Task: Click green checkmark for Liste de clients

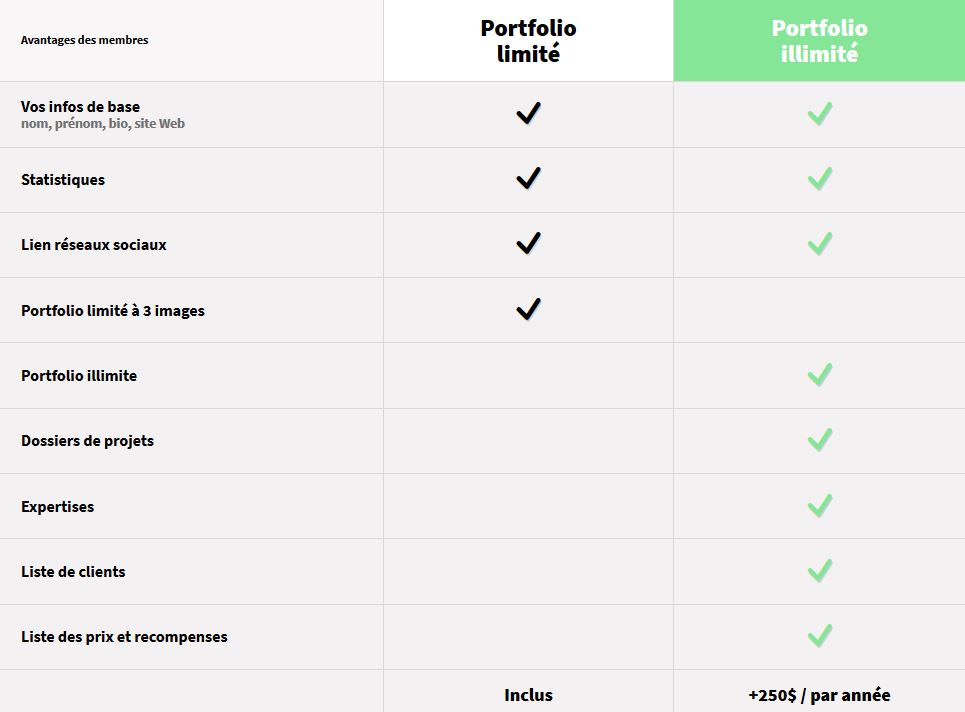Action: 820,571
